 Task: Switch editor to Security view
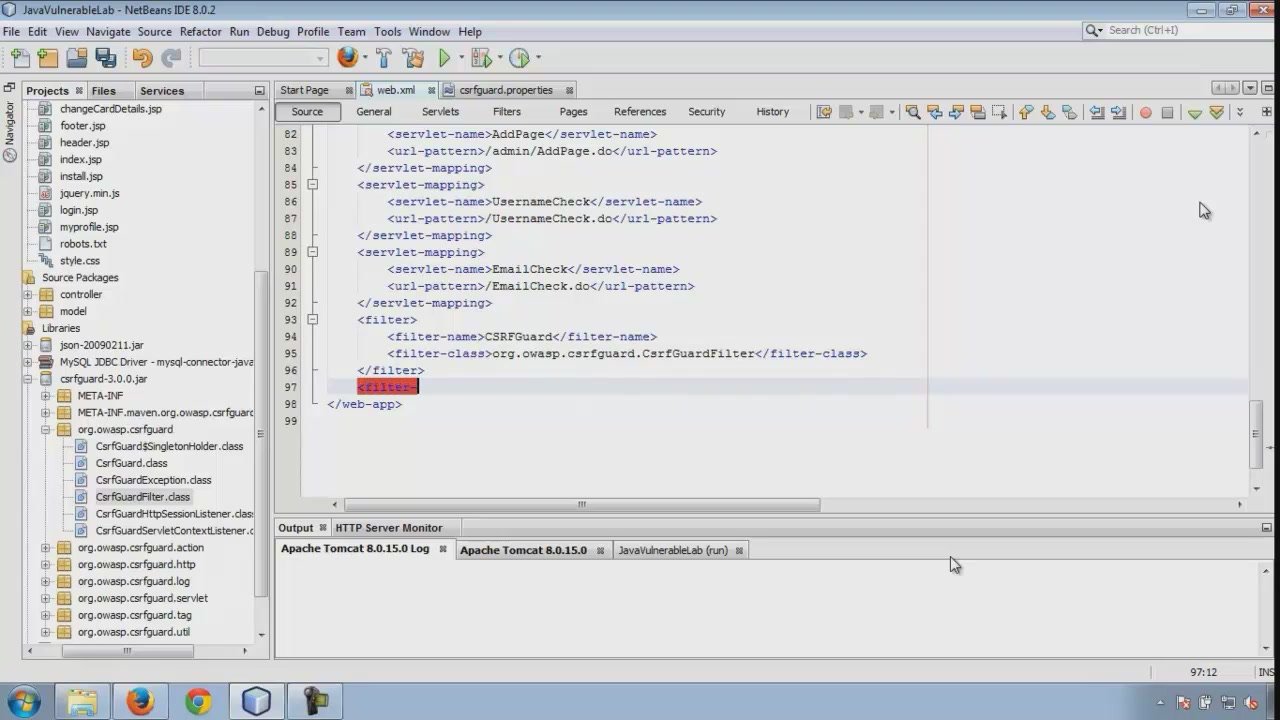(707, 112)
